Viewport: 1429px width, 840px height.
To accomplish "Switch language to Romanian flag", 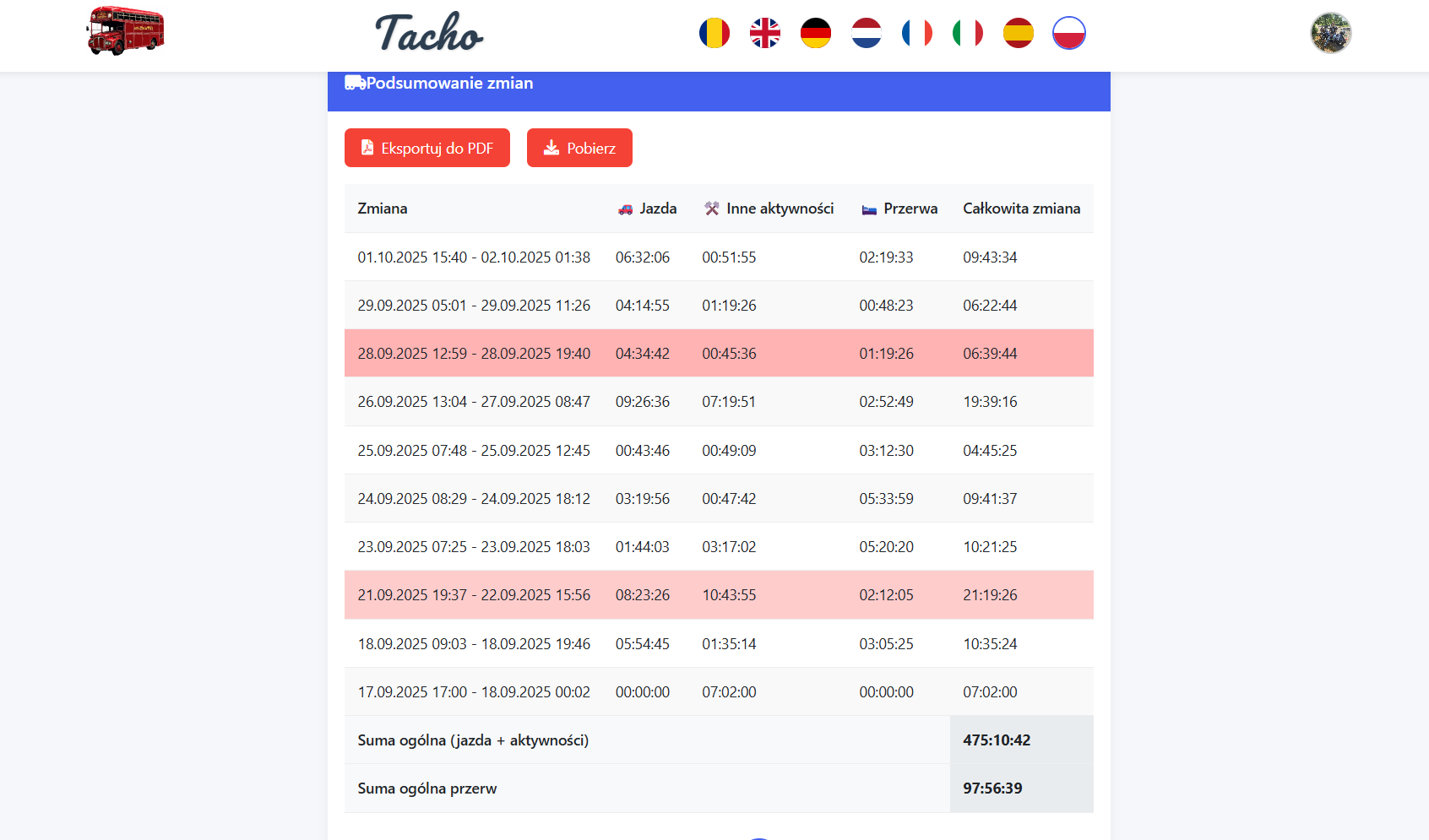I will click(x=714, y=34).
